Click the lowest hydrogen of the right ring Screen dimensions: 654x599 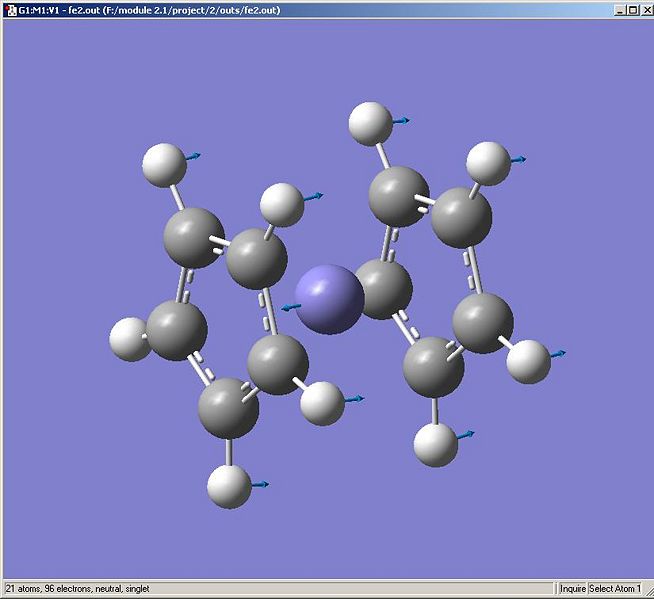coord(435,445)
